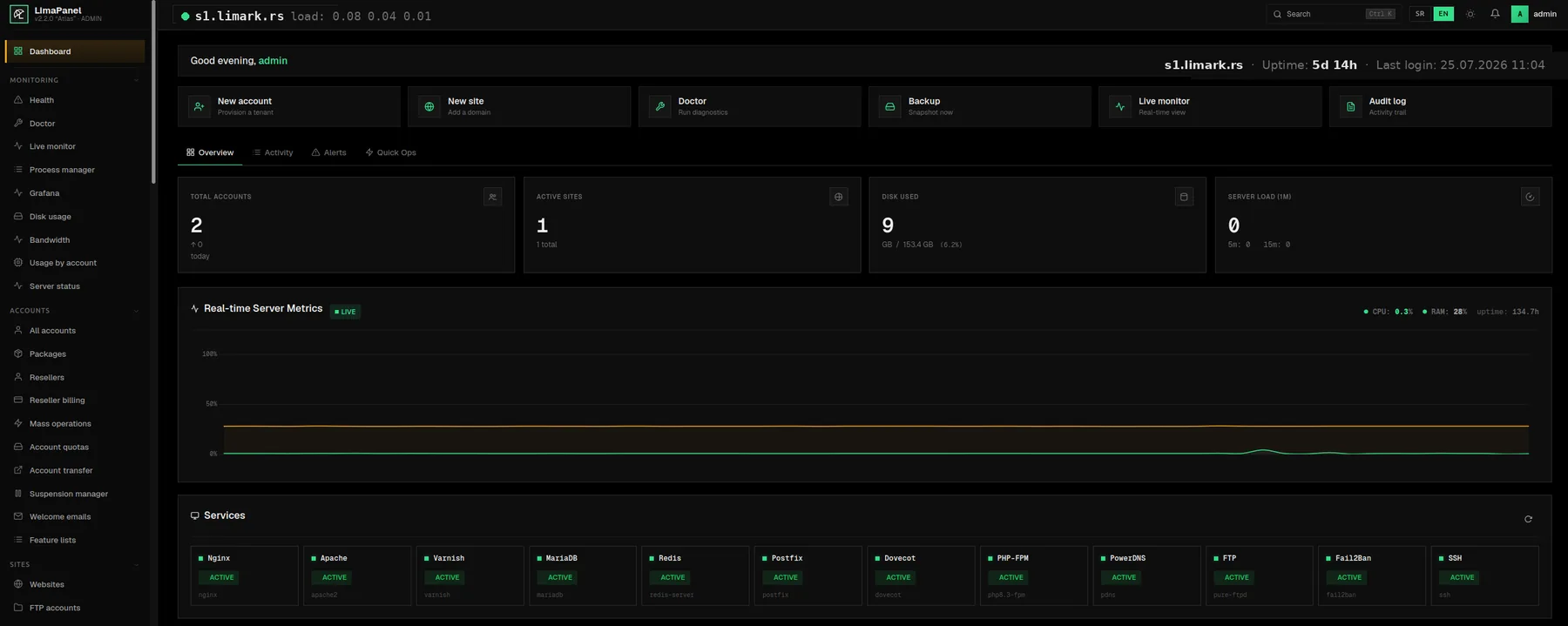Click the sidebar vertical scrollbar
Screen dimensions: 1568x626
pos(153,91)
